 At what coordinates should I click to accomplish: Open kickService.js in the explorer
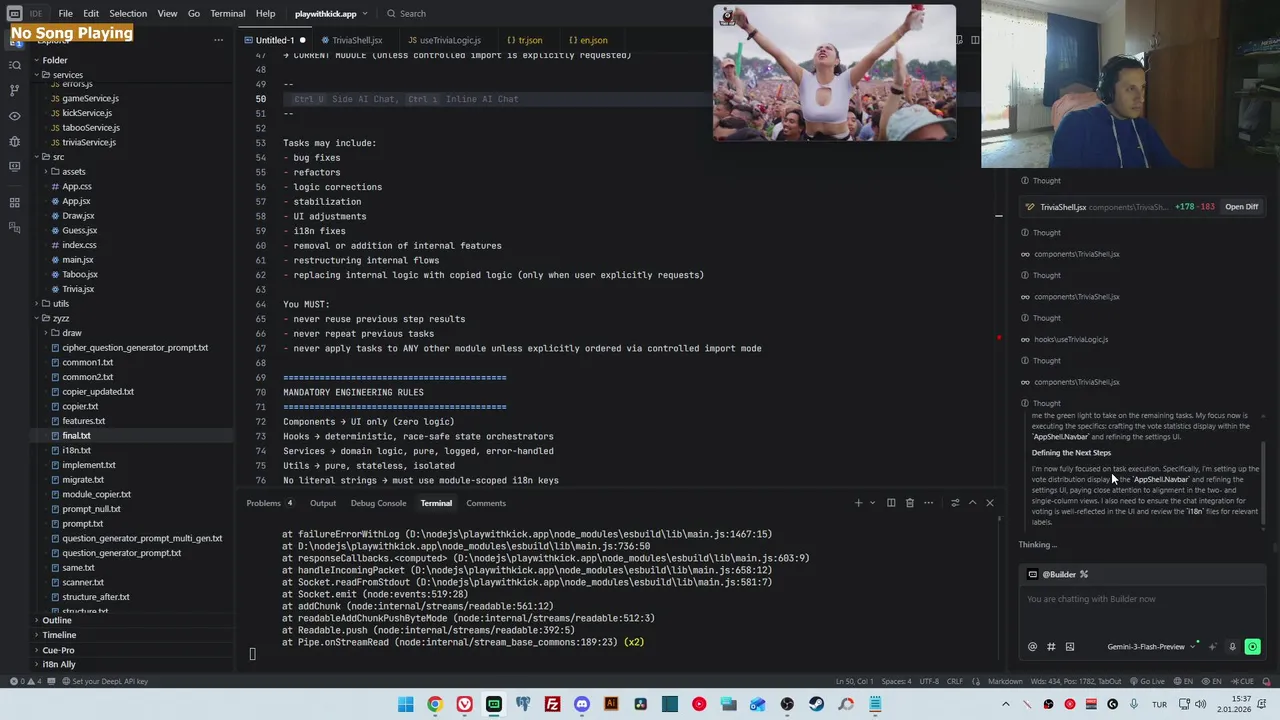(x=87, y=113)
